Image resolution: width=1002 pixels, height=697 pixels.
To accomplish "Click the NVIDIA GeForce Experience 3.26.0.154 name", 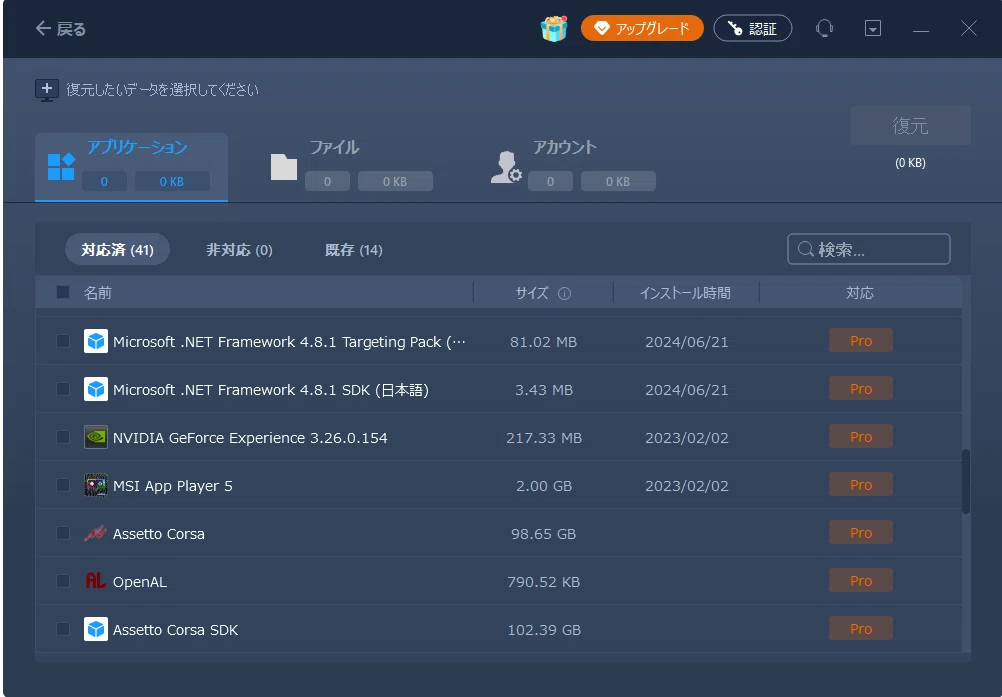I will click(250, 438).
